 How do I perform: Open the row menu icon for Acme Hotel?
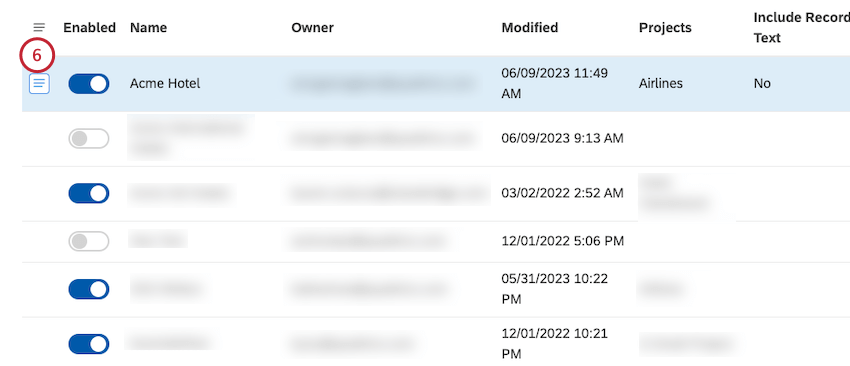(x=39, y=84)
